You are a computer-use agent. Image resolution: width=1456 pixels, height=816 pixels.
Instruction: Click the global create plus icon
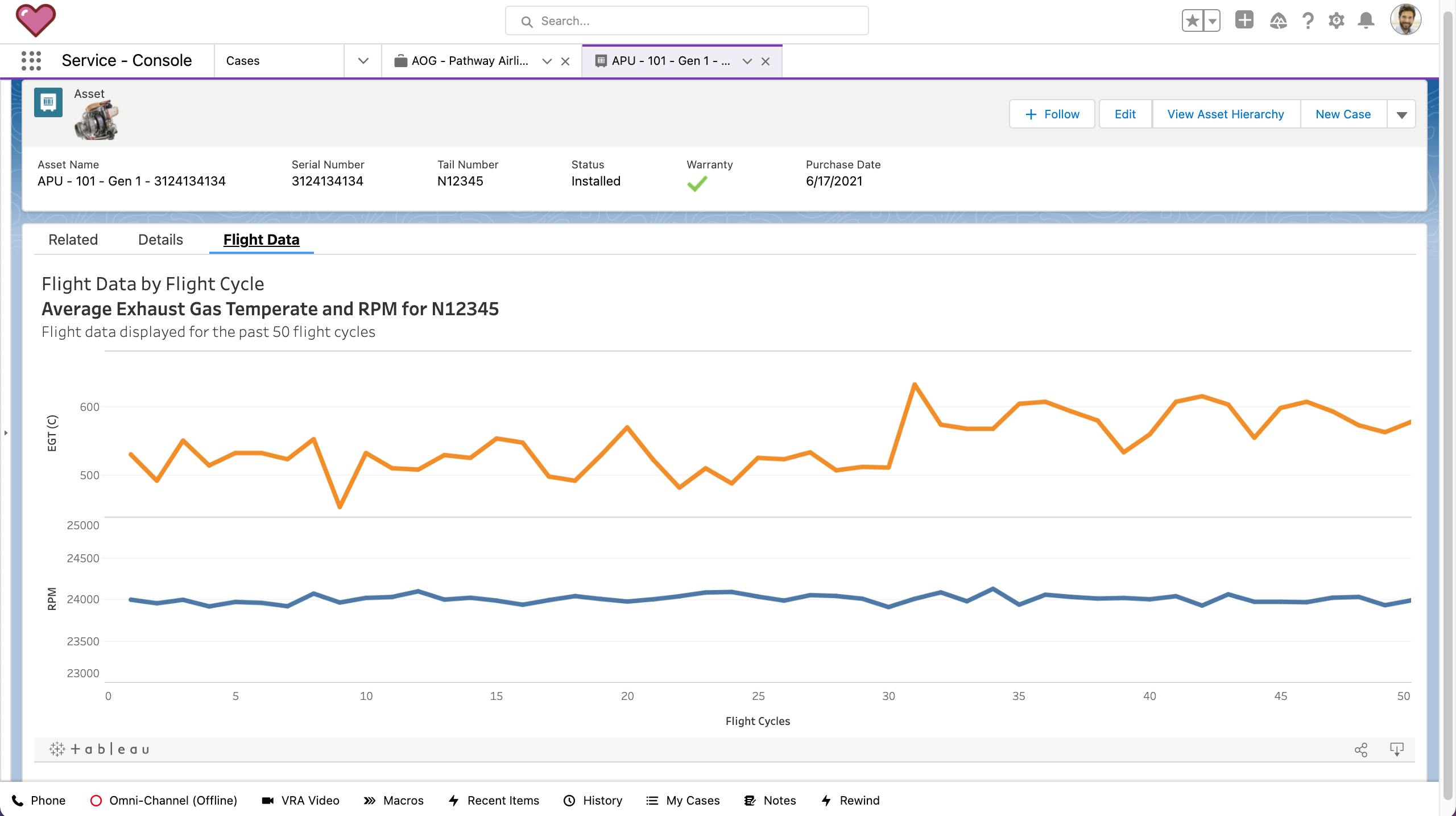[x=1244, y=20]
